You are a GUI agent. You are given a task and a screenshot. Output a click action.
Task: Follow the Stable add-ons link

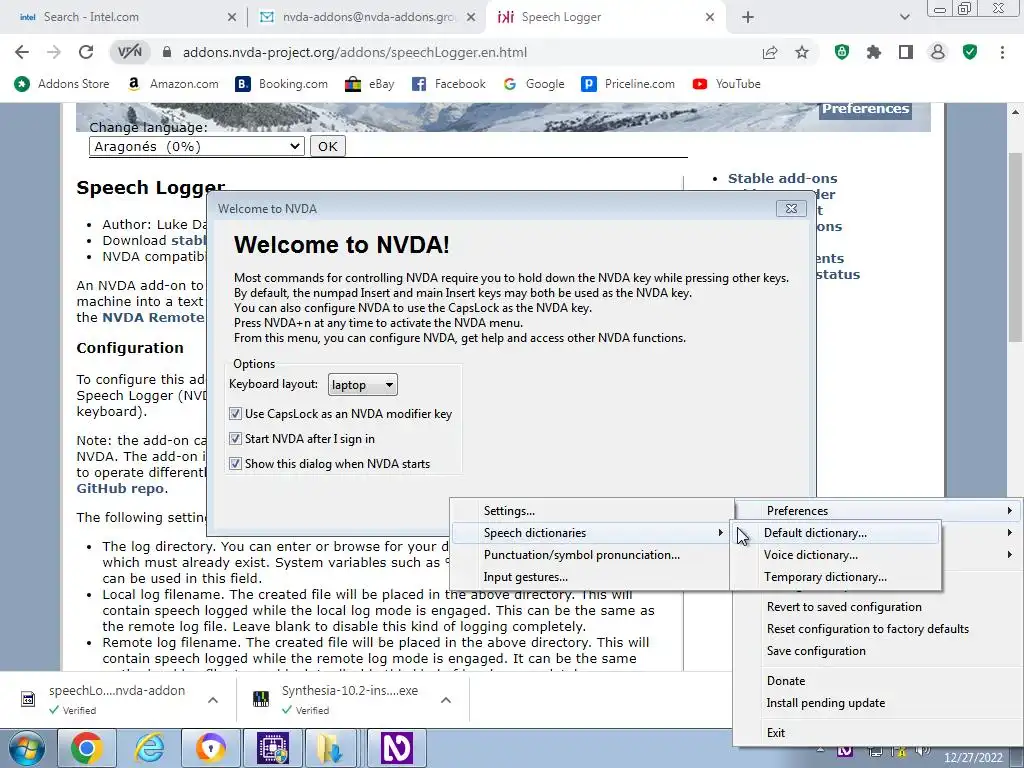pyautogui.click(x=782, y=178)
